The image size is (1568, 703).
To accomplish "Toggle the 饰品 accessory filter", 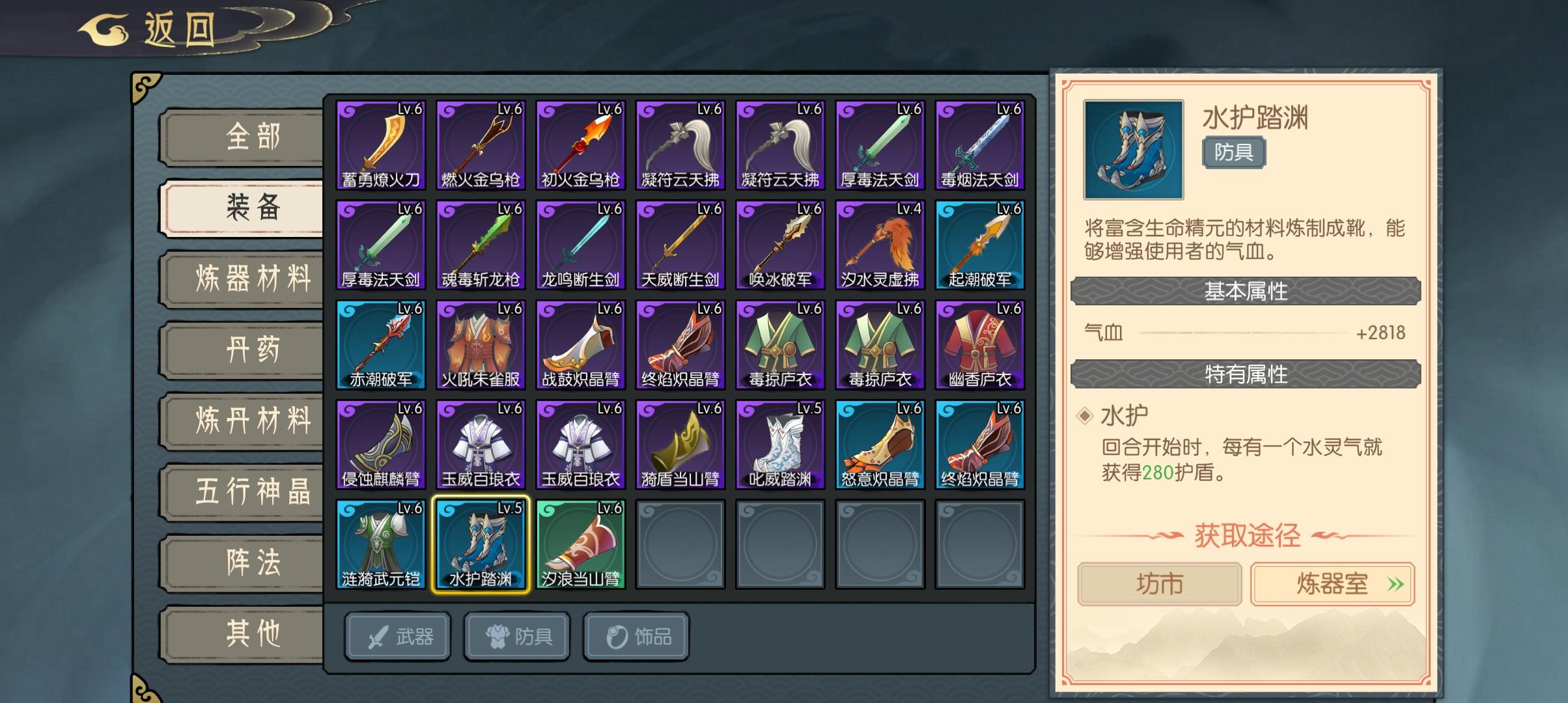I will pyautogui.click(x=636, y=636).
